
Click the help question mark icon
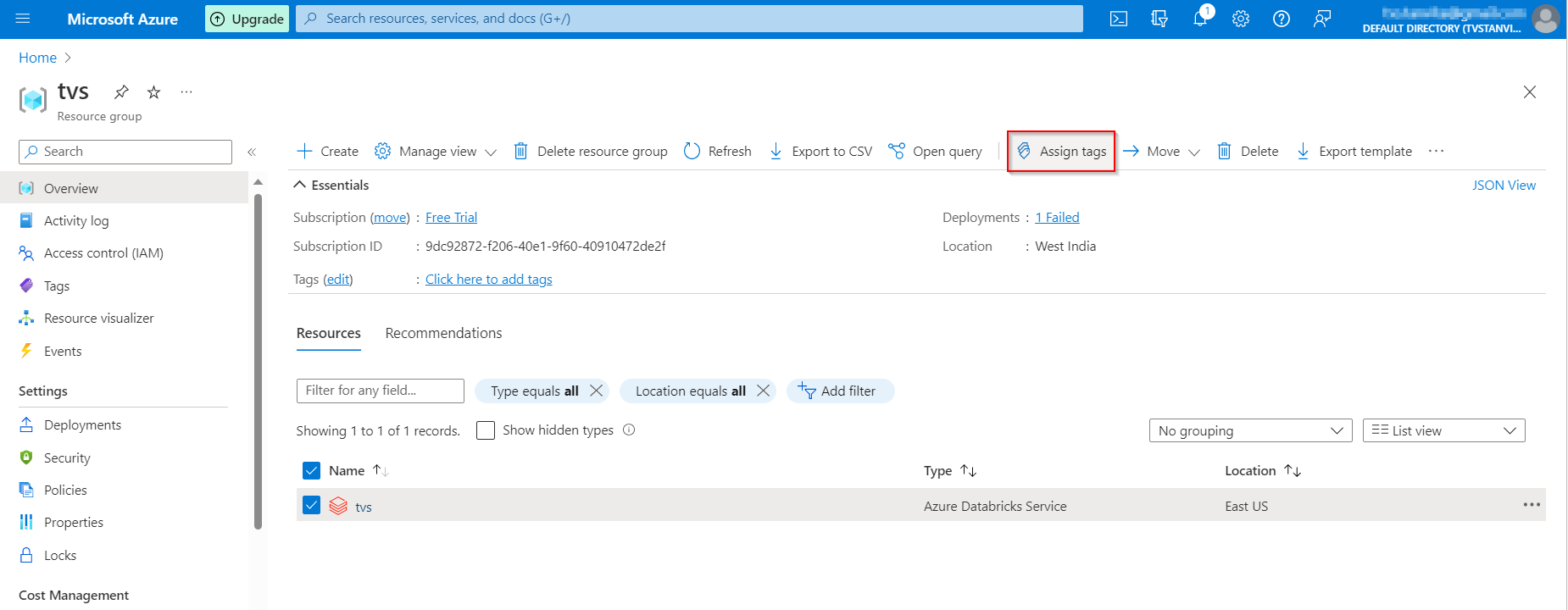[1282, 19]
